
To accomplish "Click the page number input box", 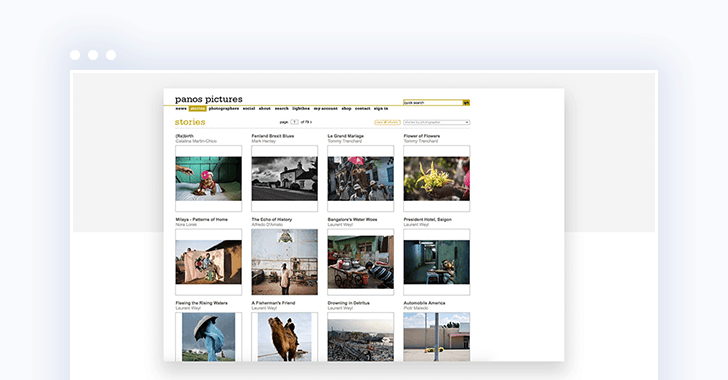I will point(294,122).
